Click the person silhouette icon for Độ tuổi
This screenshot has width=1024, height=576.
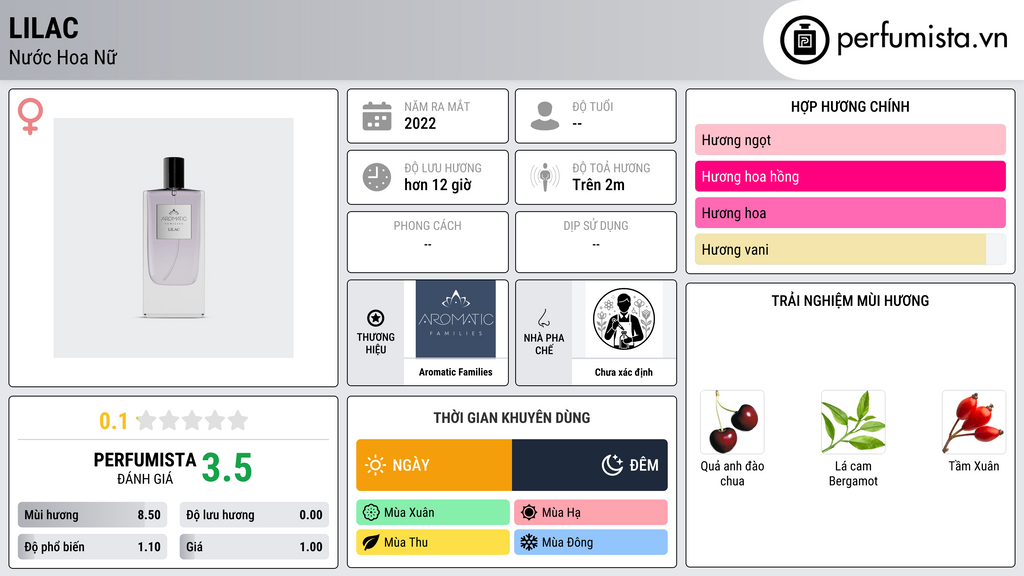tap(545, 116)
